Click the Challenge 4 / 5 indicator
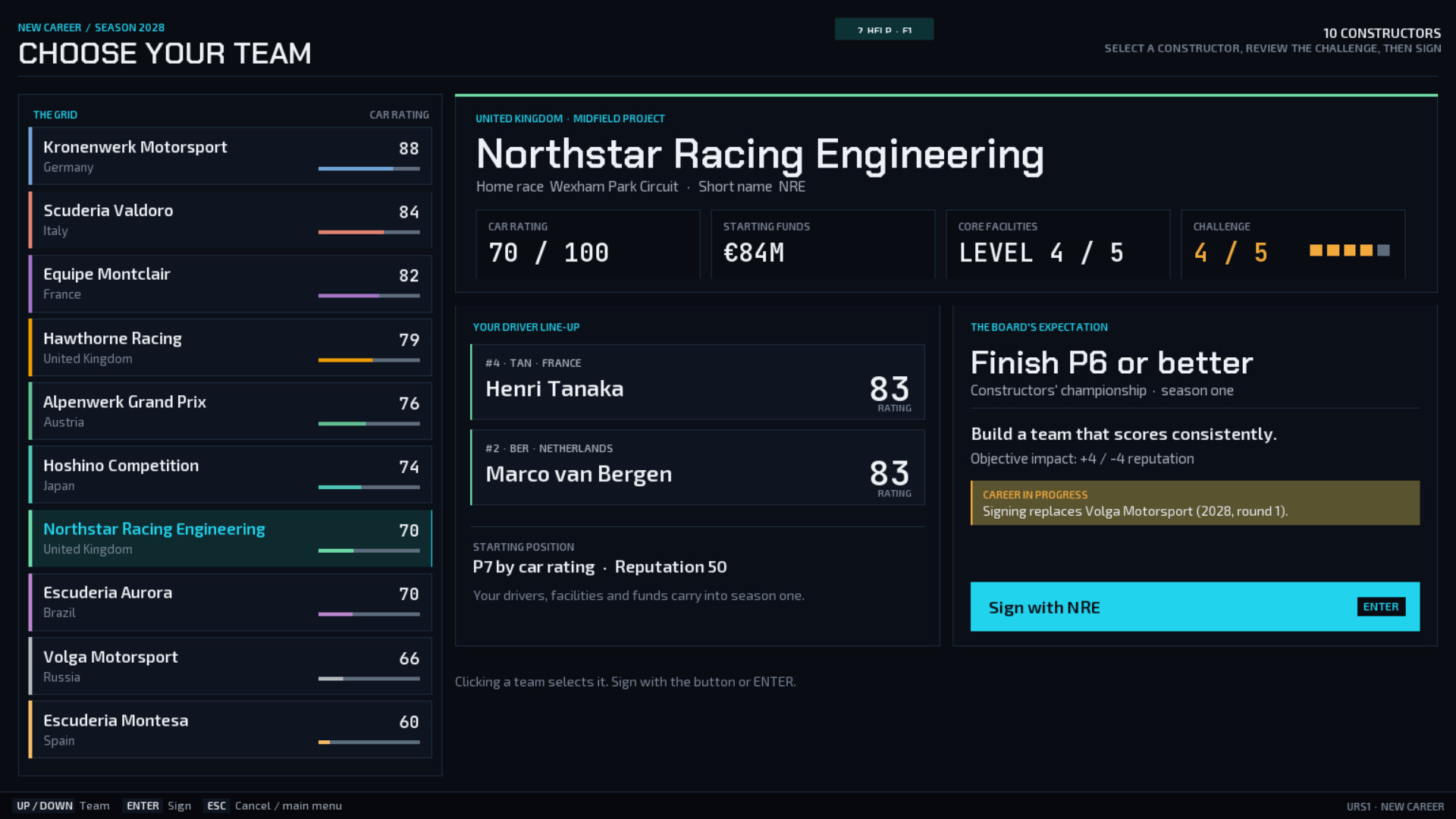Screen dimensions: 1456x819 pyautogui.click(x=1293, y=244)
